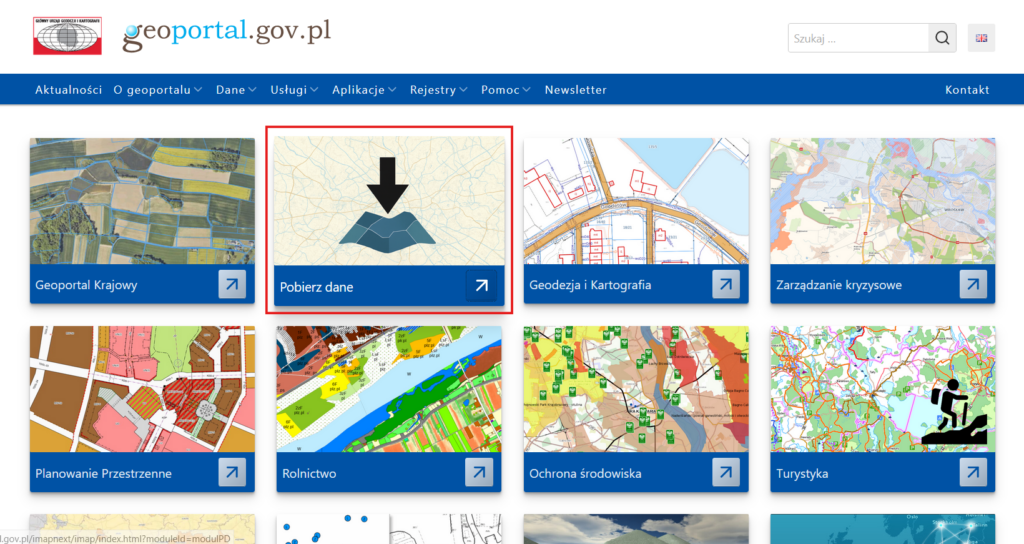
Task: Click the Pobierz dane title text
Action: coord(317,287)
